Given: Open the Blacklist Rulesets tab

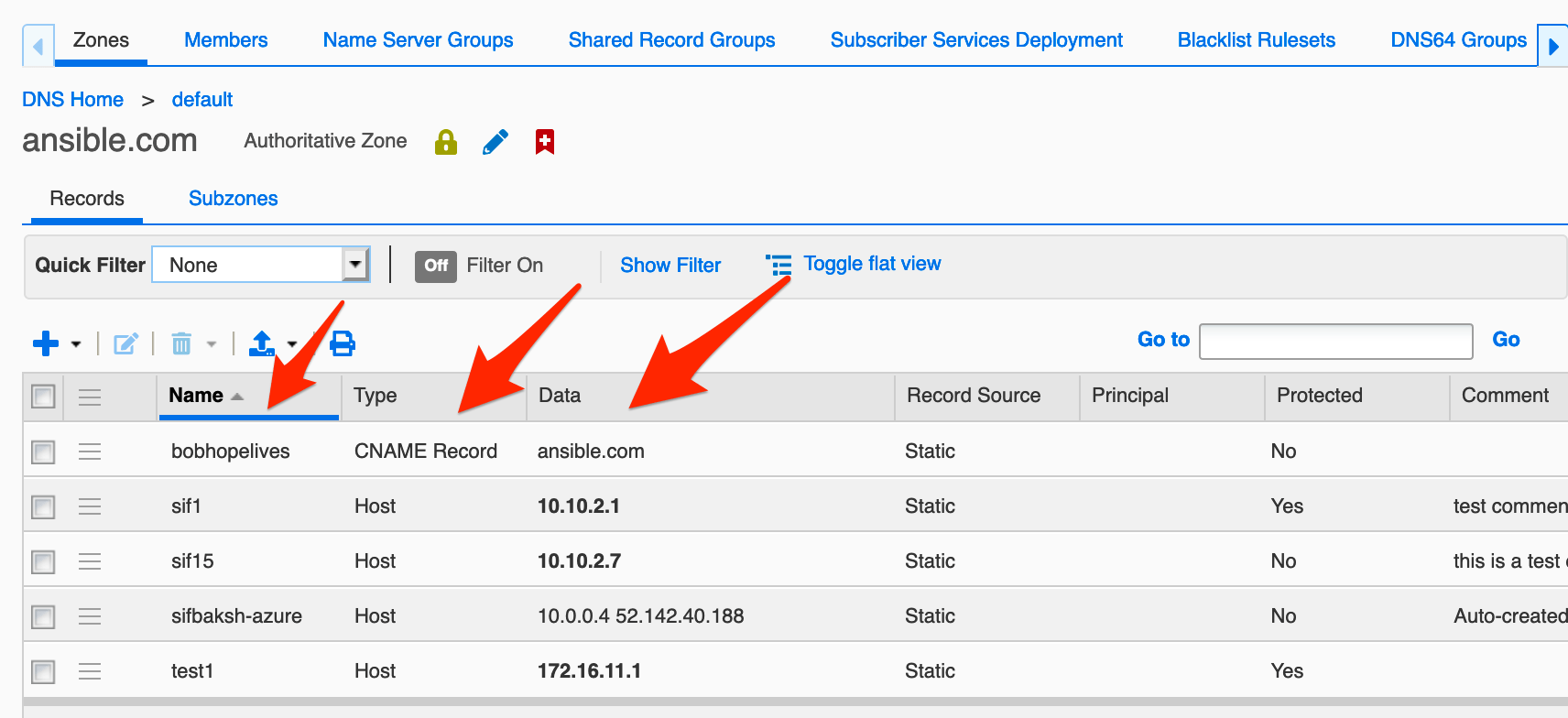Looking at the screenshot, I should pos(1257,40).
